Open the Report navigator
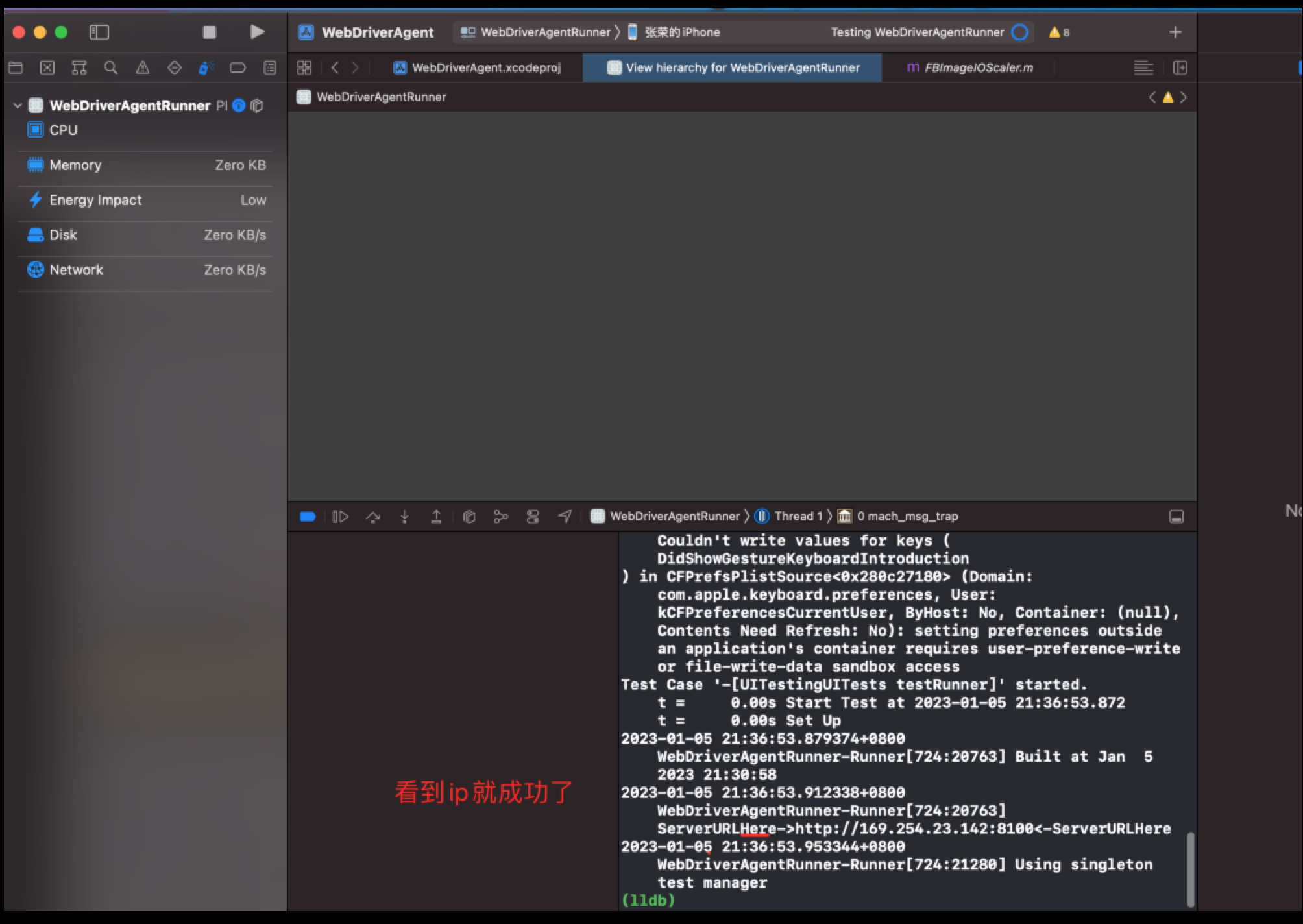 click(270, 67)
